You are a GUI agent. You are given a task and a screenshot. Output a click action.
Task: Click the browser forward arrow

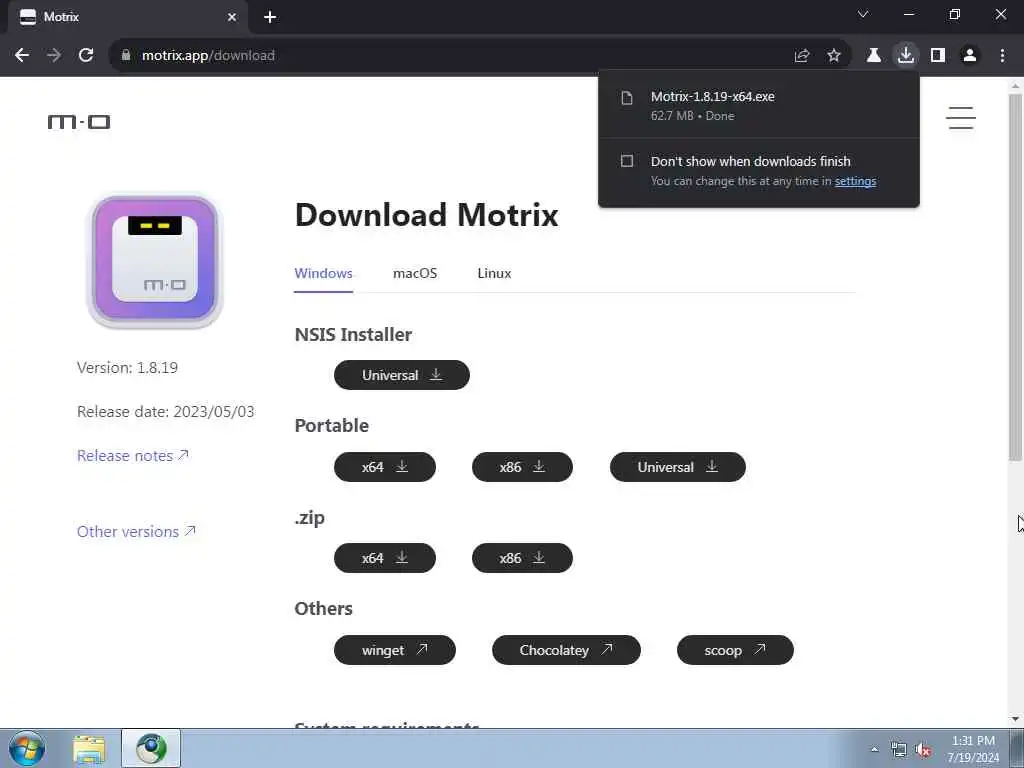(54, 56)
